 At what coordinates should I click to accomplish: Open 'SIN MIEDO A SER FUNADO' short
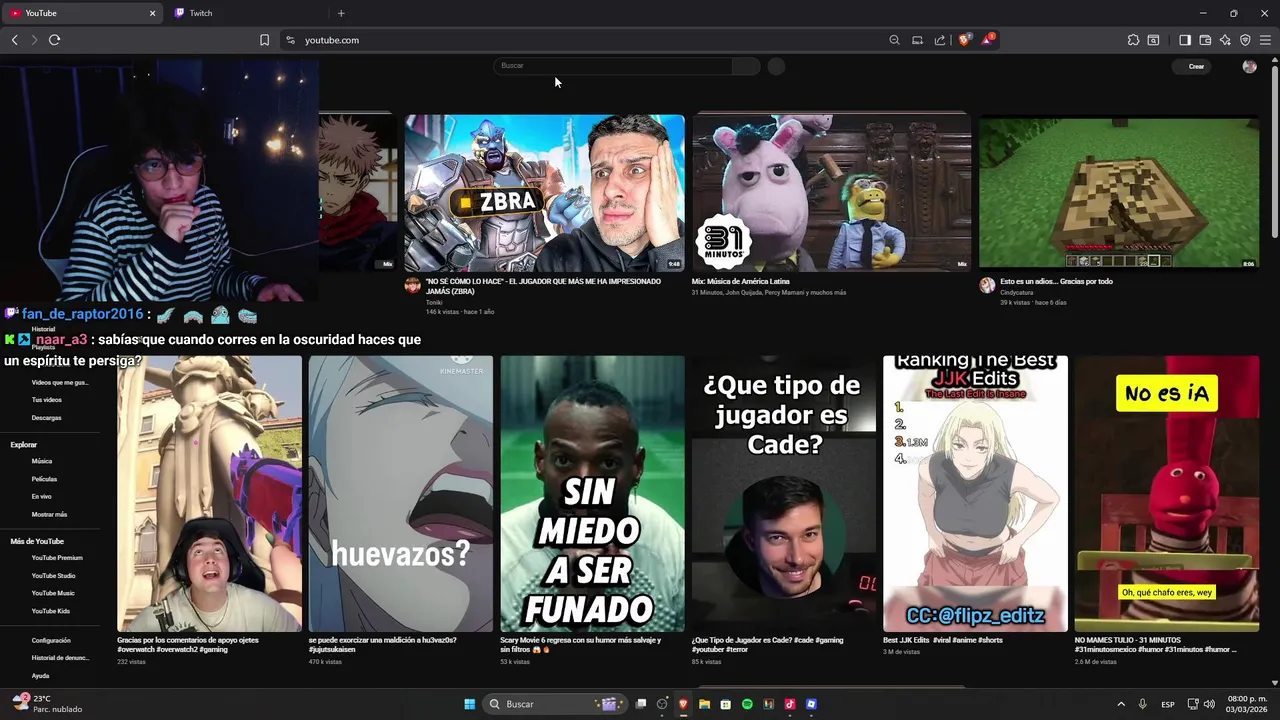(x=592, y=494)
